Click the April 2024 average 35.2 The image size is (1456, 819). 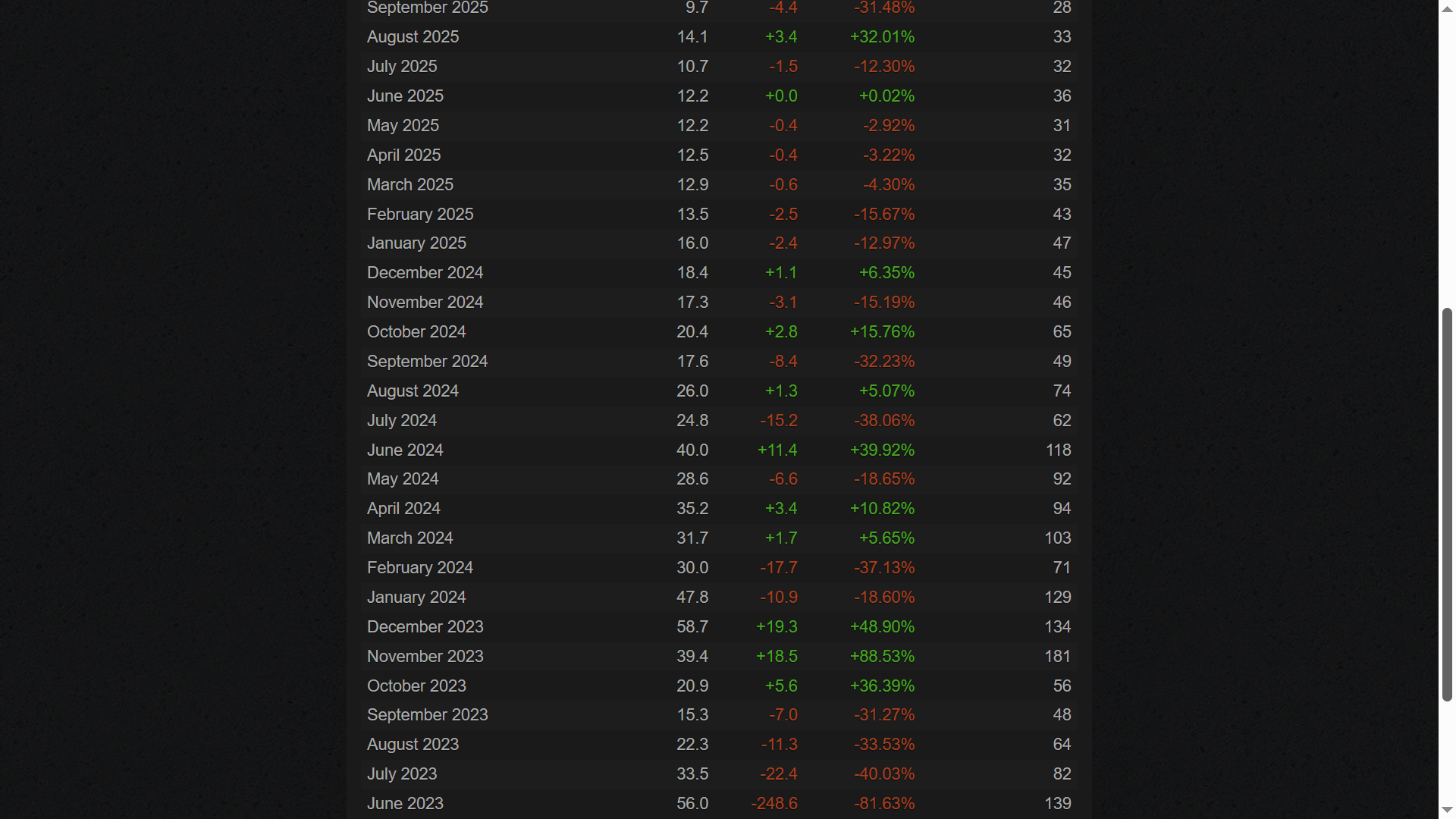(x=692, y=508)
